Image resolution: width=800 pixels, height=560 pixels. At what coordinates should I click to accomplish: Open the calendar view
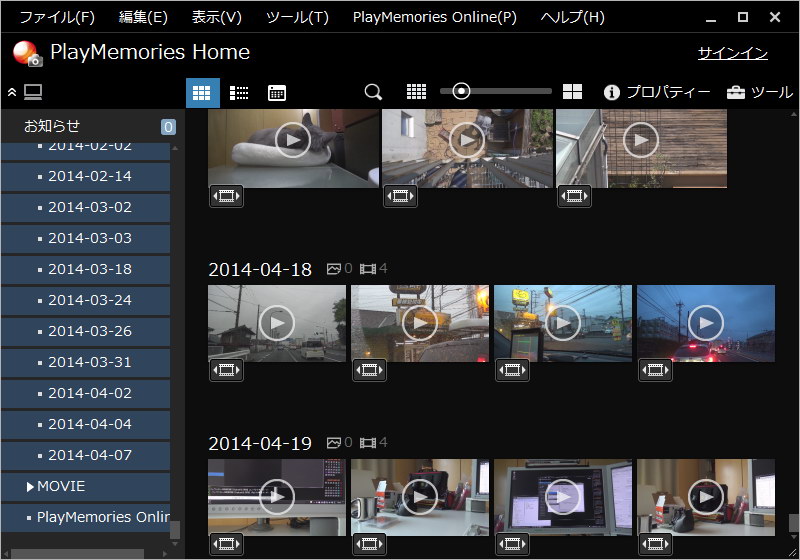[x=277, y=93]
